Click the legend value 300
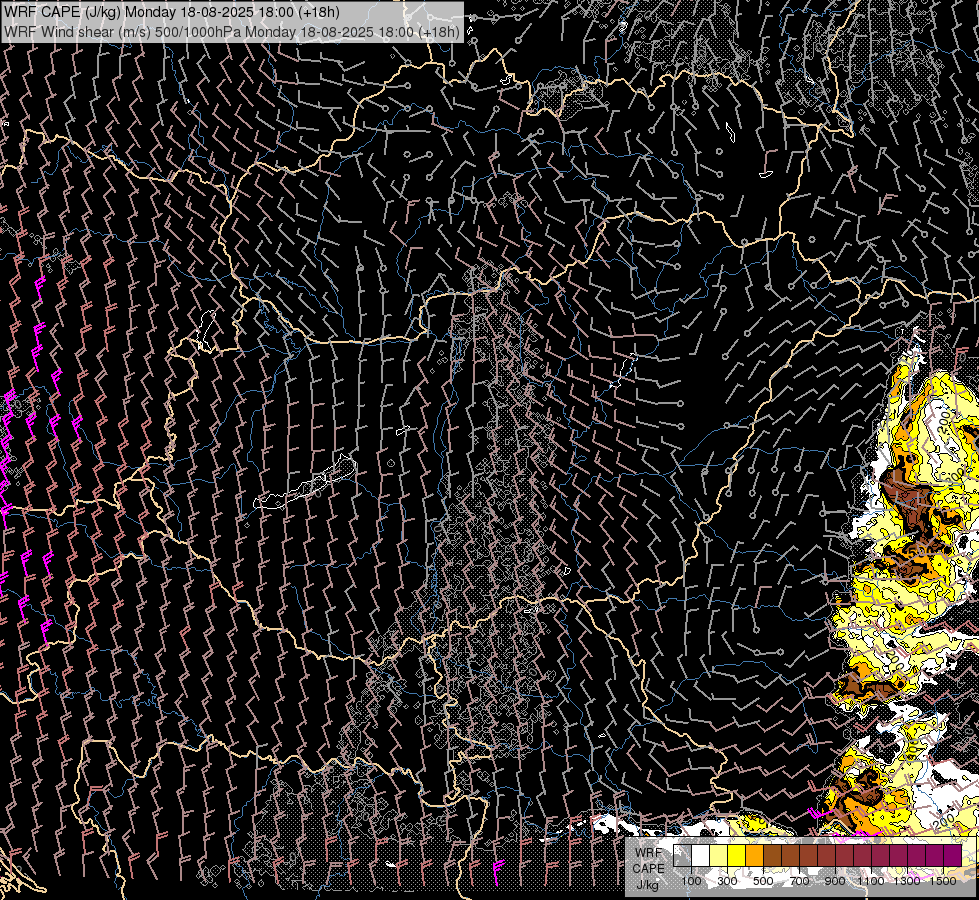This screenshot has width=979, height=900. click(727, 881)
